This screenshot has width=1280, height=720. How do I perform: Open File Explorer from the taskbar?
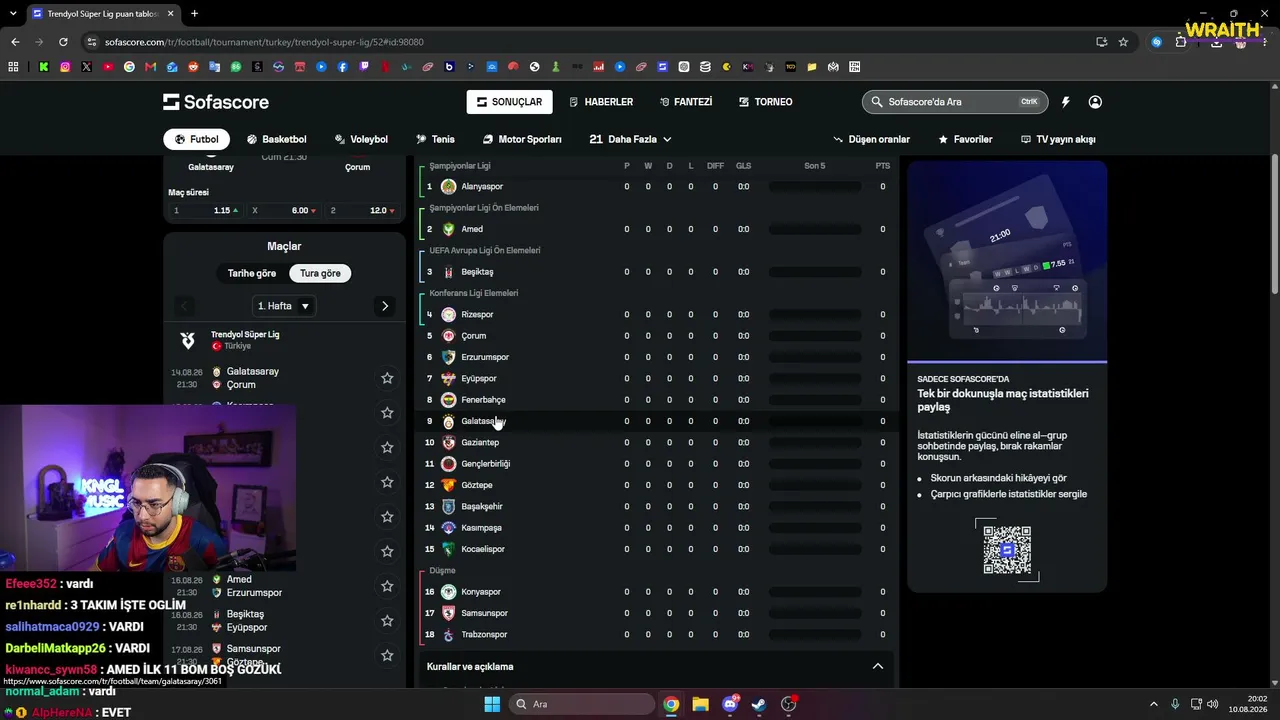700,704
